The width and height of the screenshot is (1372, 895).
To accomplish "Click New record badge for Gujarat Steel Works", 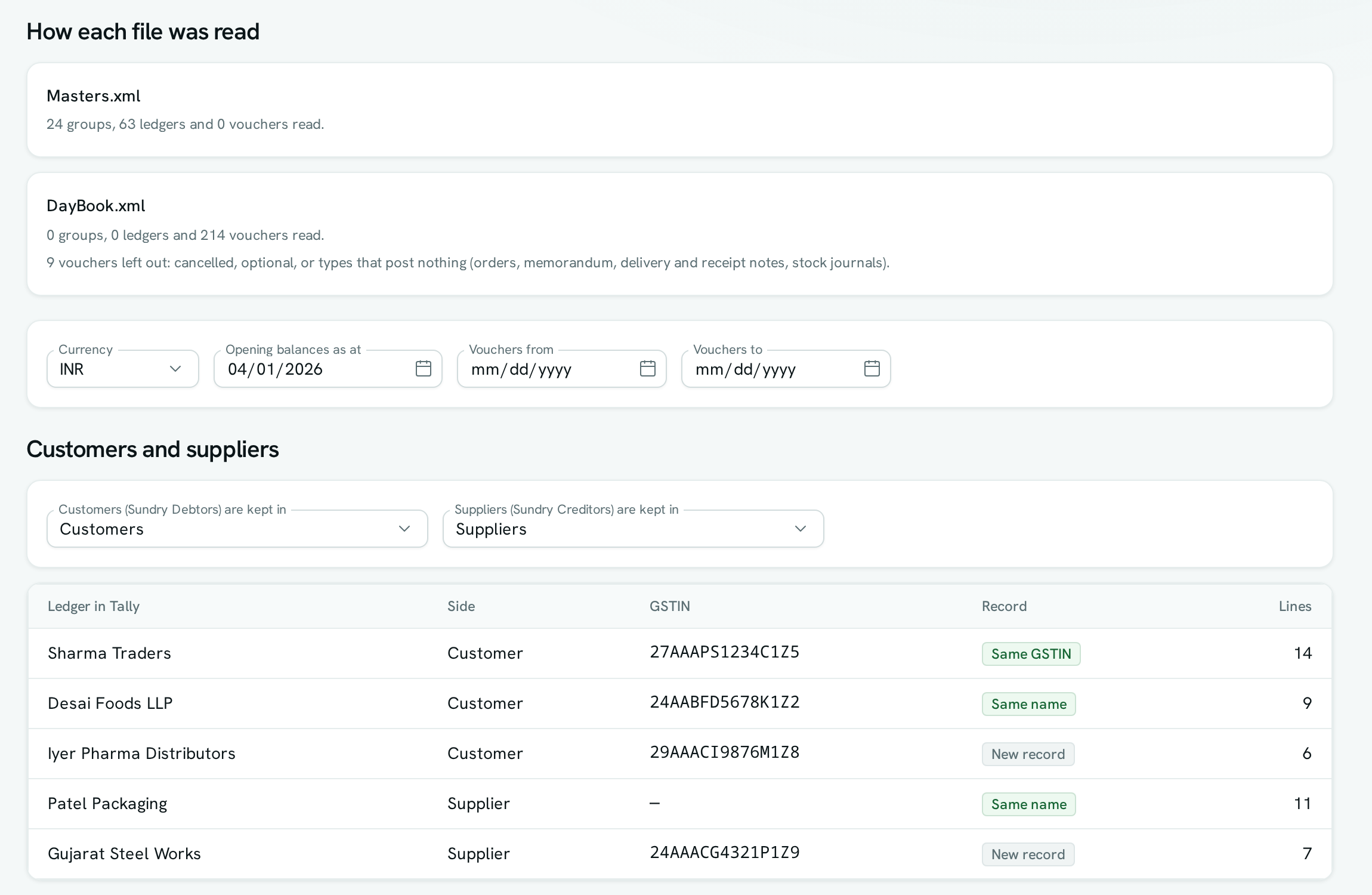I will 1028,854.
